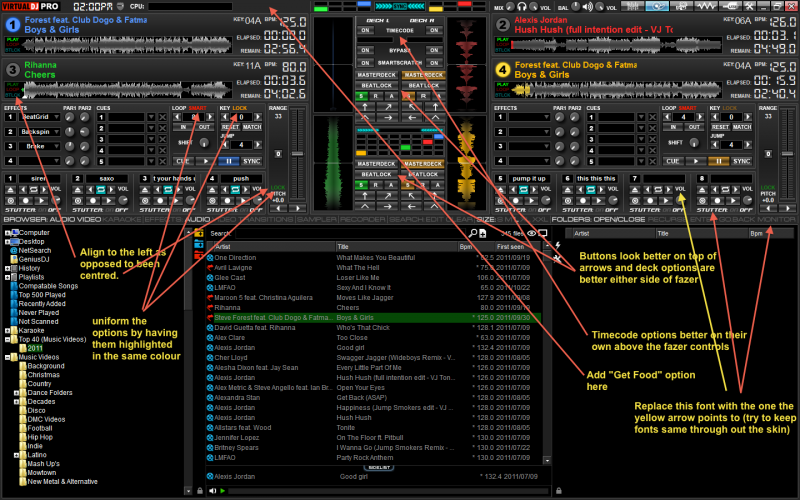Viewport: 800px width, 500px height.
Task: Delete cue 3 with the X on right deck
Action: [x=652, y=139]
